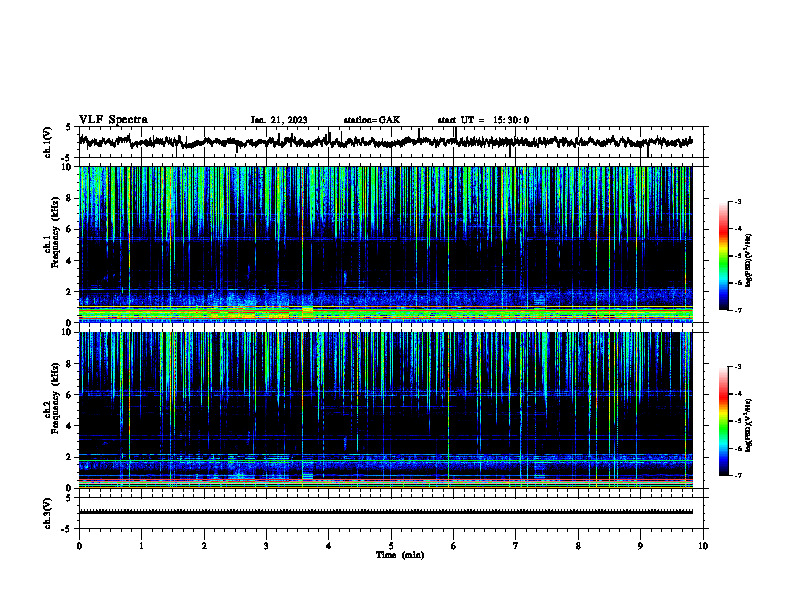
Task: Click the ch.3 voltage waveform trace
Action: coord(386,512)
